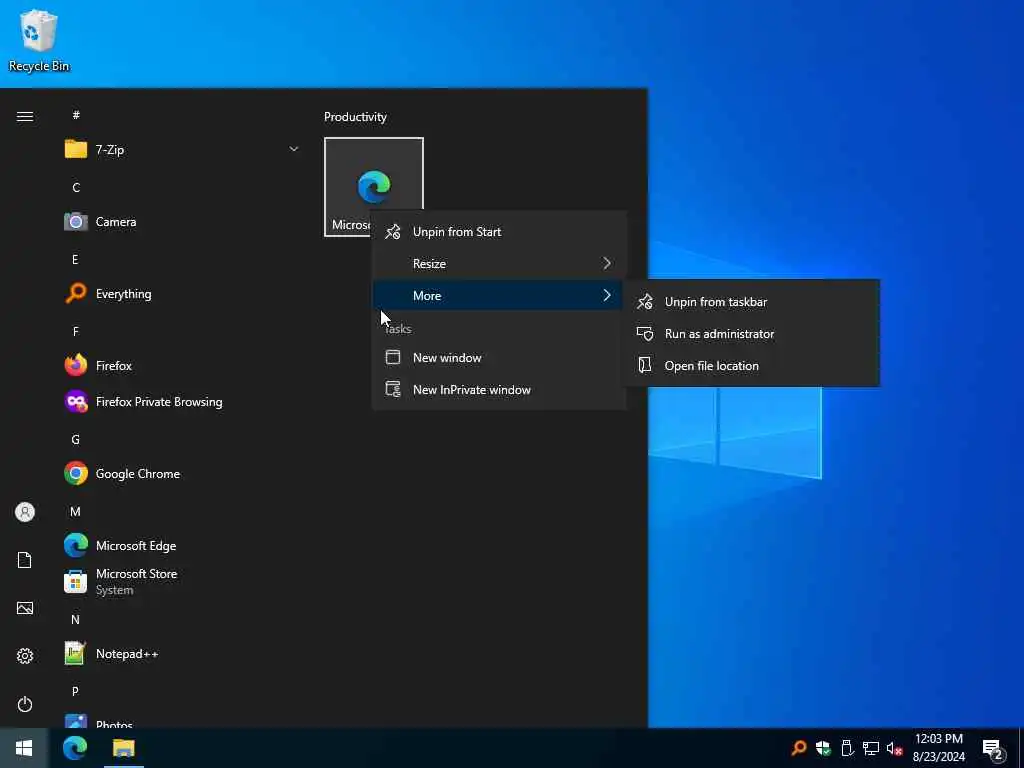Open Microsoft Edge from the taskbar

tap(74, 748)
